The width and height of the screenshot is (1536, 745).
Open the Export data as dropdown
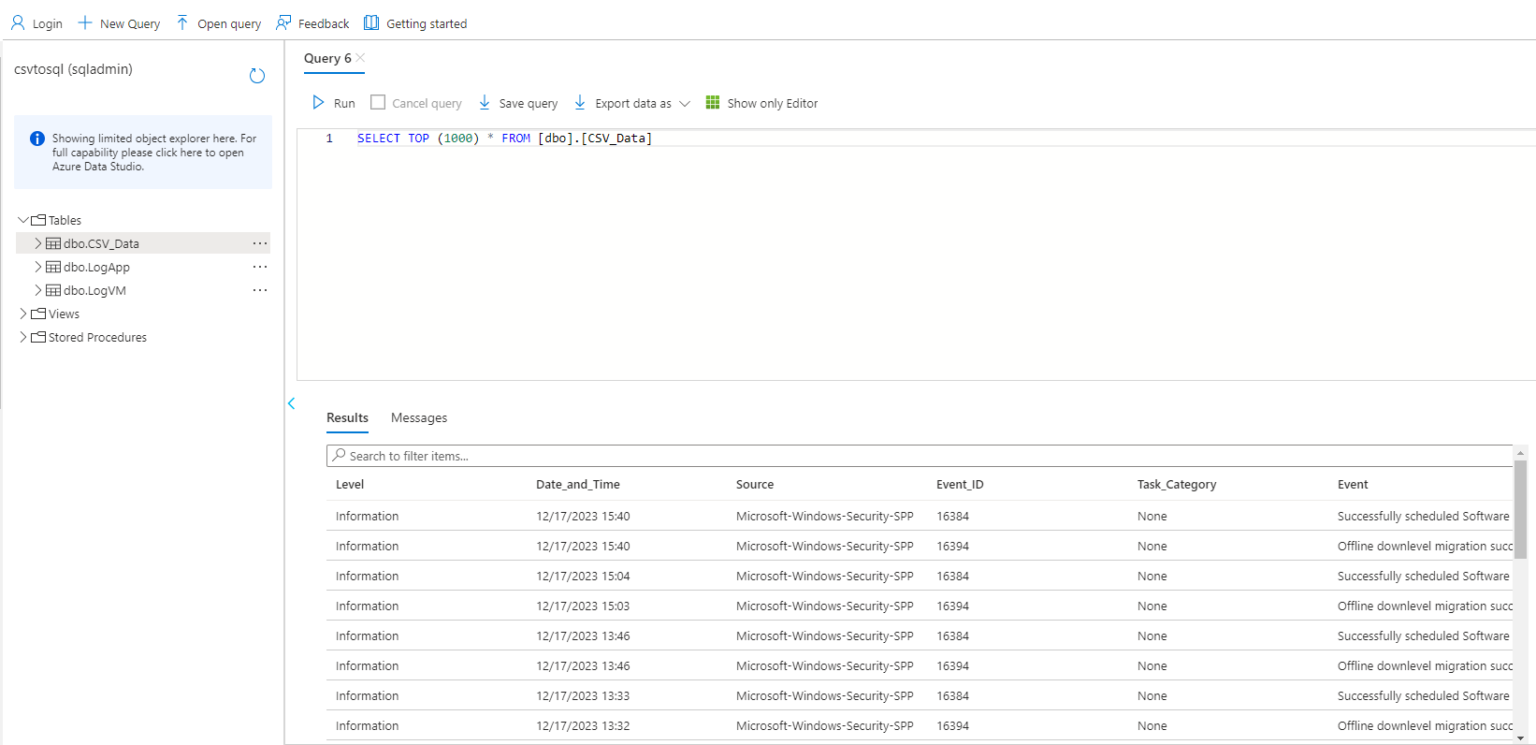click(x=686, y=102)
